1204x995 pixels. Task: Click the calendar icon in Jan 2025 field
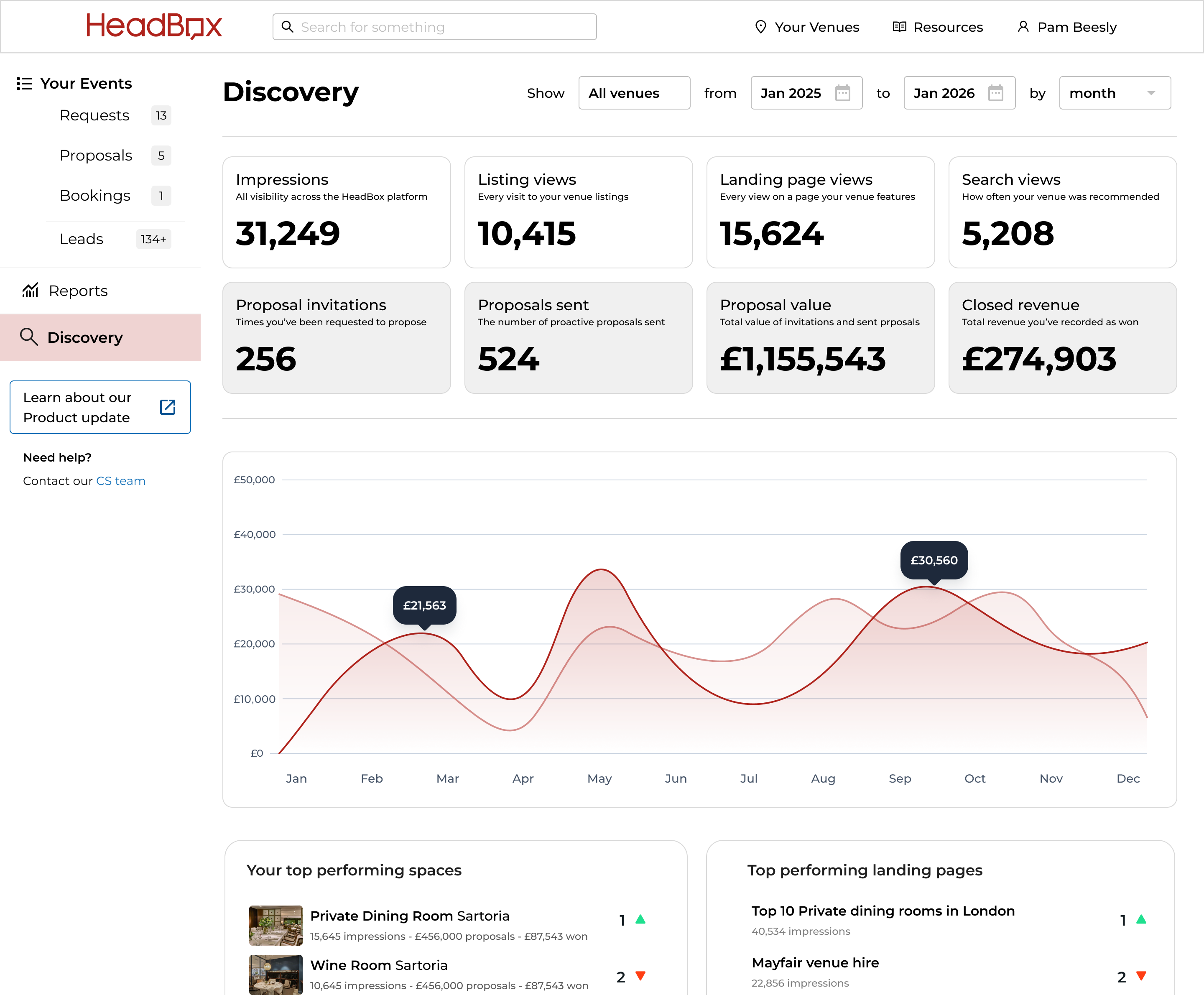click(842, 93)
